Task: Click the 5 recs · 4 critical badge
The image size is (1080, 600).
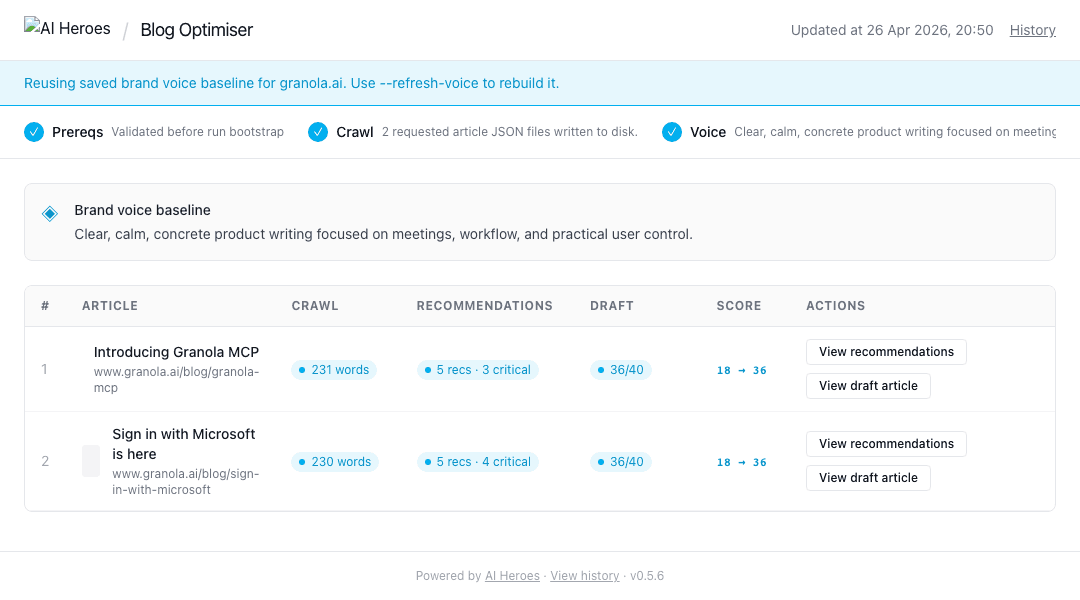Action: [x=477, y=462]
